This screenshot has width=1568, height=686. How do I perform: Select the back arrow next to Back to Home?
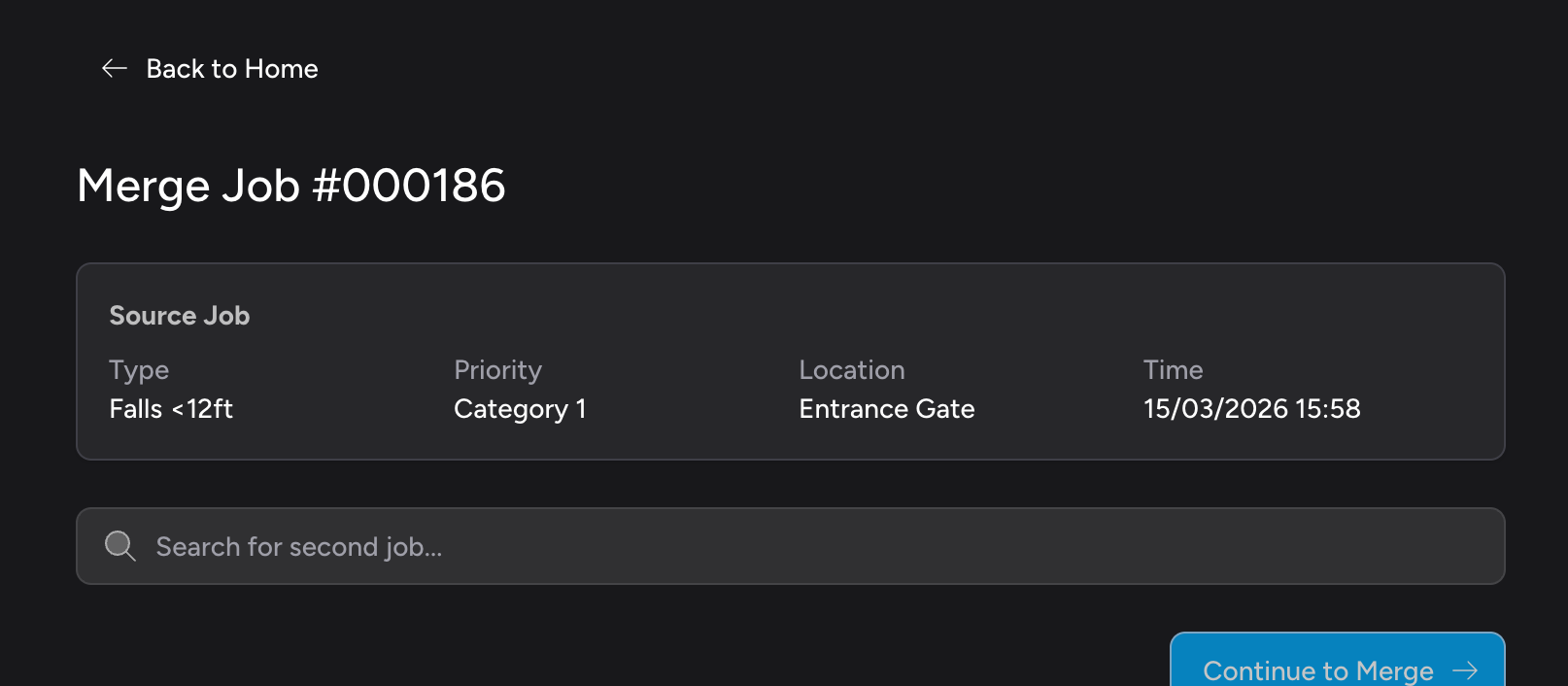[115, 68]
